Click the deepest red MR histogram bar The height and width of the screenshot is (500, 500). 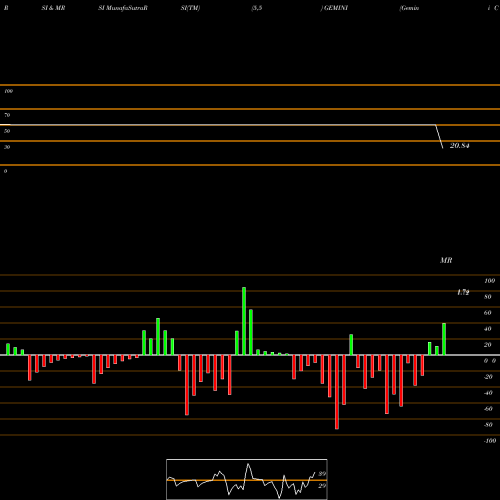(x=337, y=392)
